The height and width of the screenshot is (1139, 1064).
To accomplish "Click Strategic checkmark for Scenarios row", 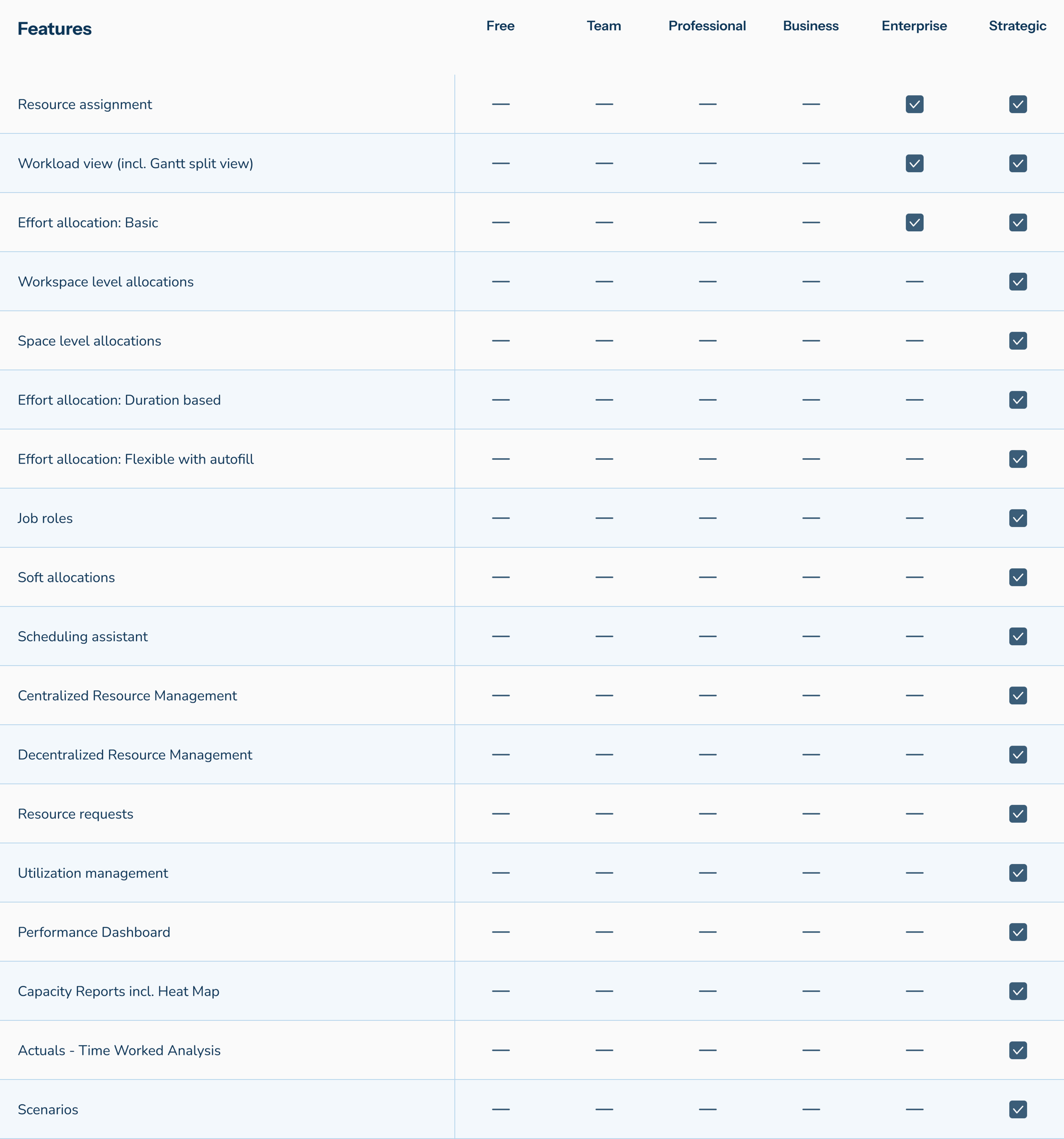I will [x=1018, y=1109].
